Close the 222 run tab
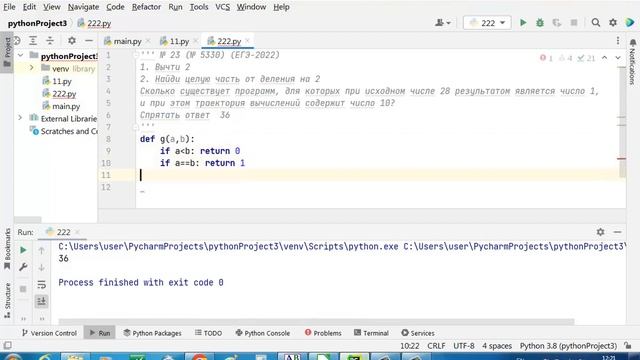This screenshot has width=640, height=360. click(x=77, y=232)
